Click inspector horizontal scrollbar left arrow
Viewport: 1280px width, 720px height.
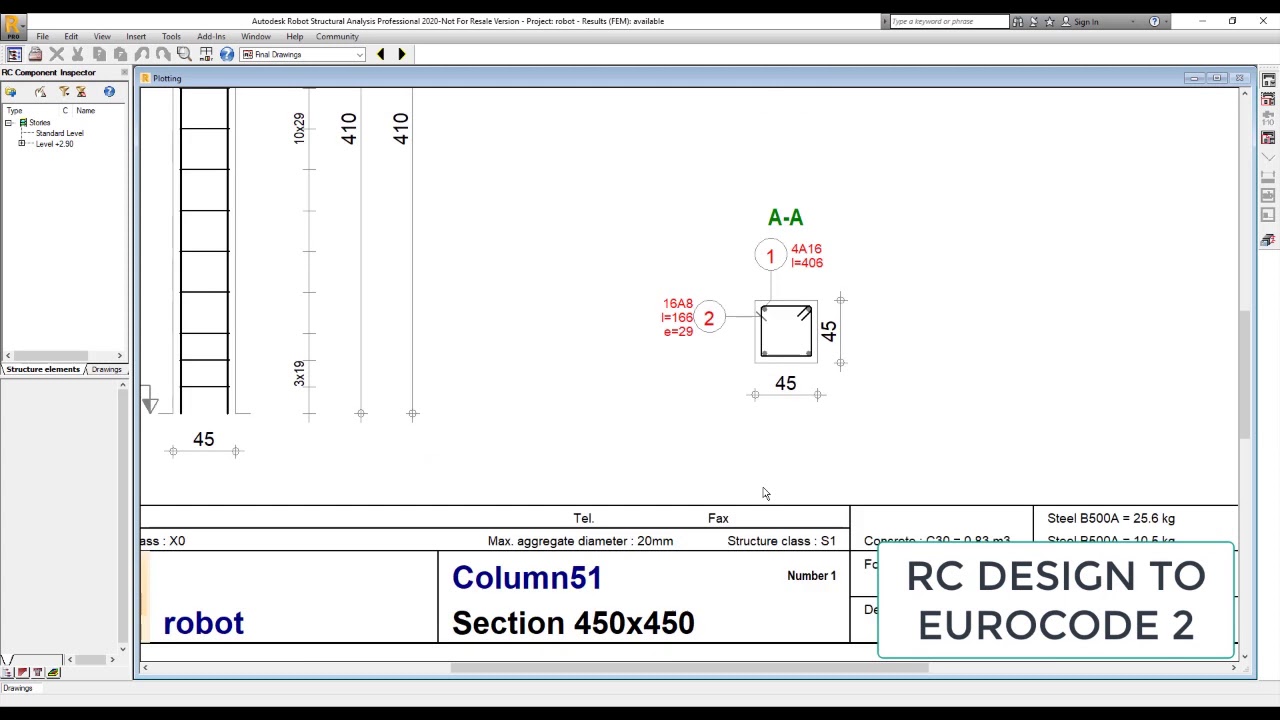click(8, 355)
